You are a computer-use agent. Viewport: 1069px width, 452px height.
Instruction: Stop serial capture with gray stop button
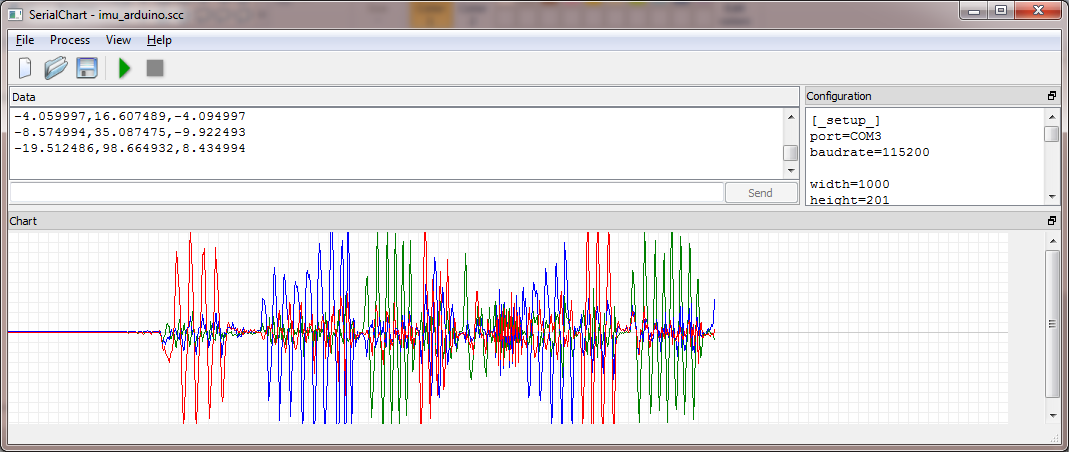[154, 68]
